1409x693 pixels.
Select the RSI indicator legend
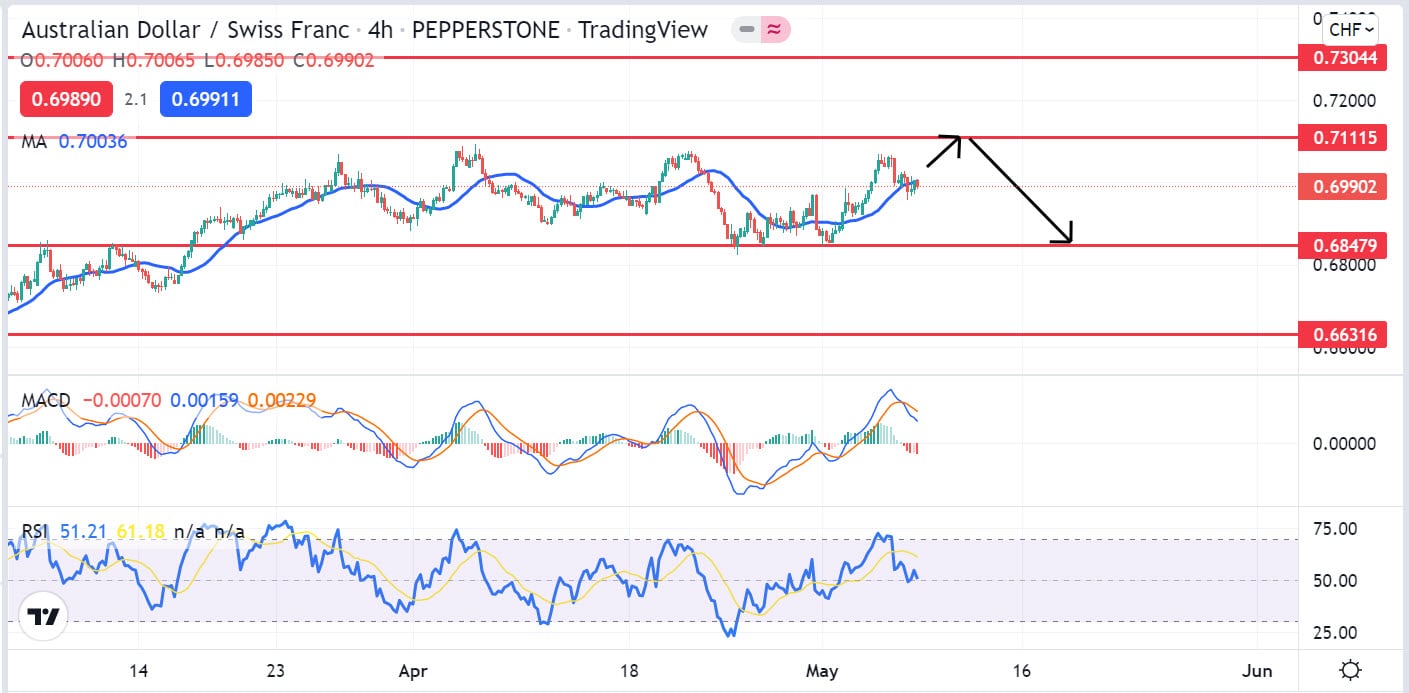pos(35,531)
